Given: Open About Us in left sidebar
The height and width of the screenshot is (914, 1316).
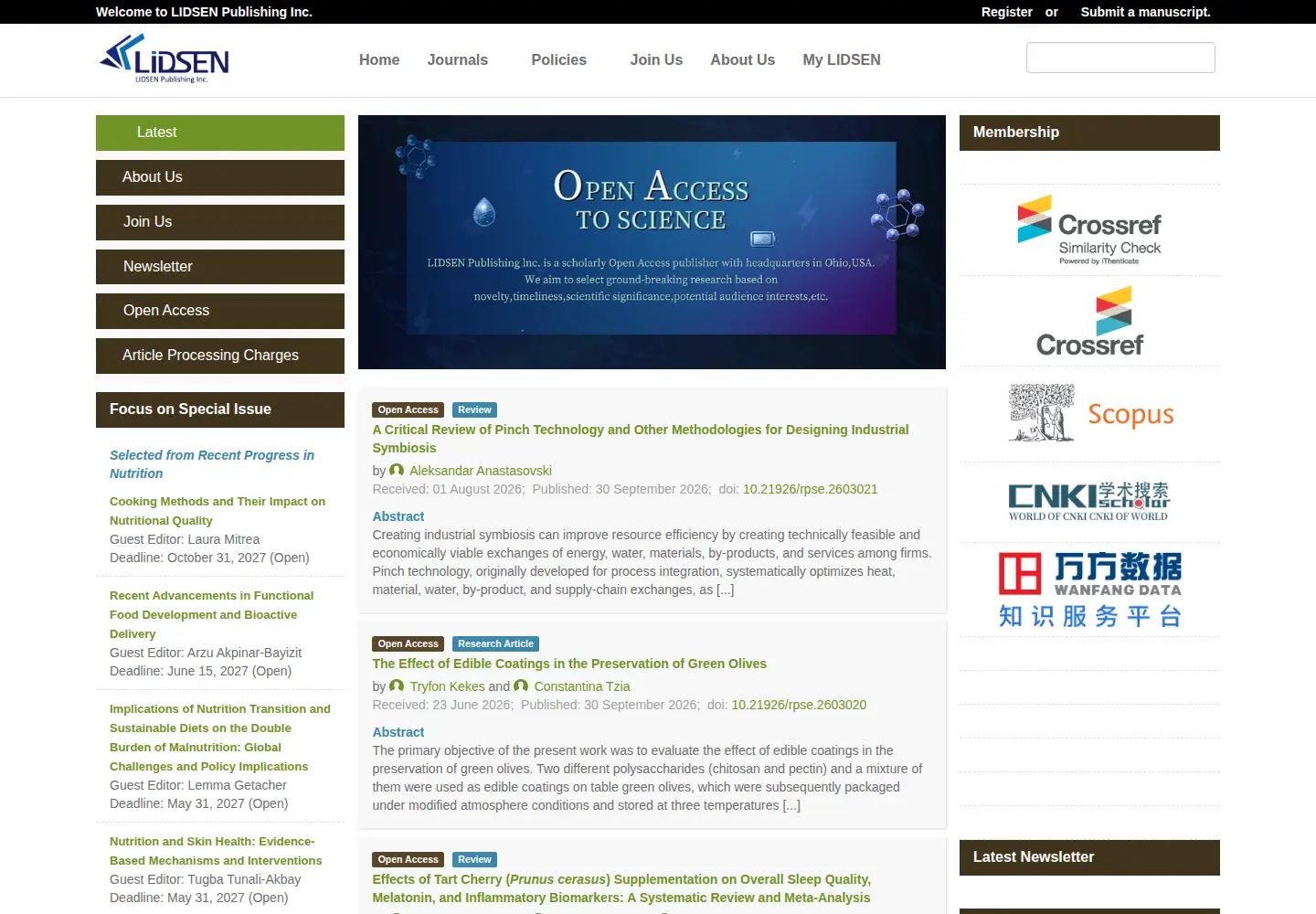Looking at the screenshot, I should coord(220,177).
